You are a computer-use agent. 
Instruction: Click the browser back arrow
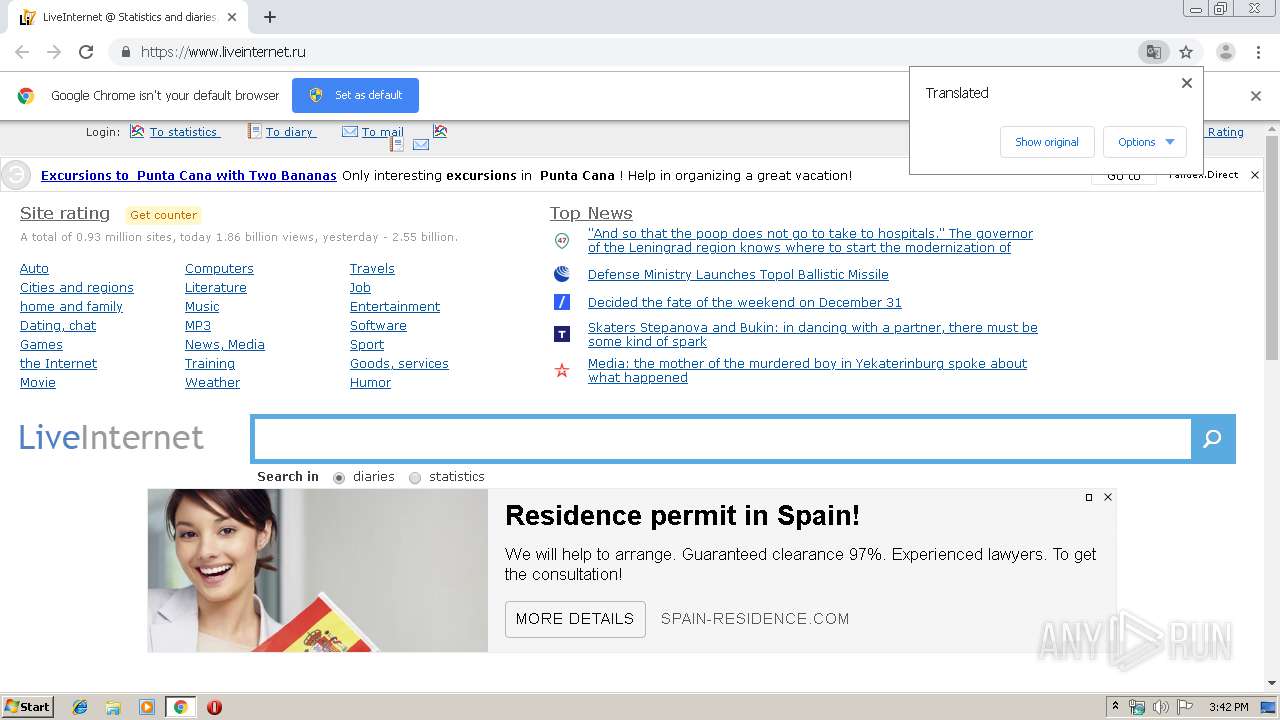point(22,52)
